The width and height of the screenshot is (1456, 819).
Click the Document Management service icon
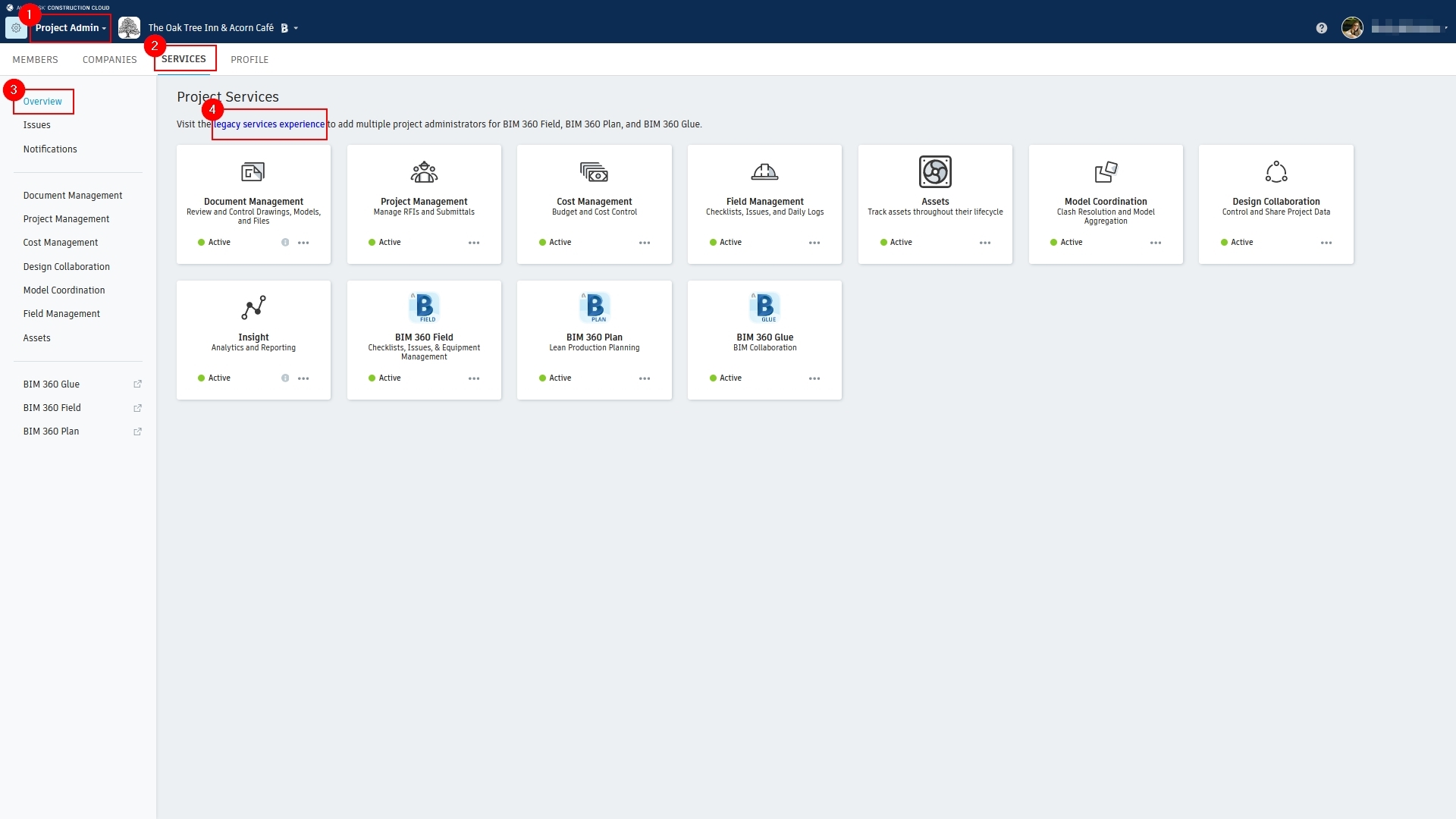tap(253, 172)
